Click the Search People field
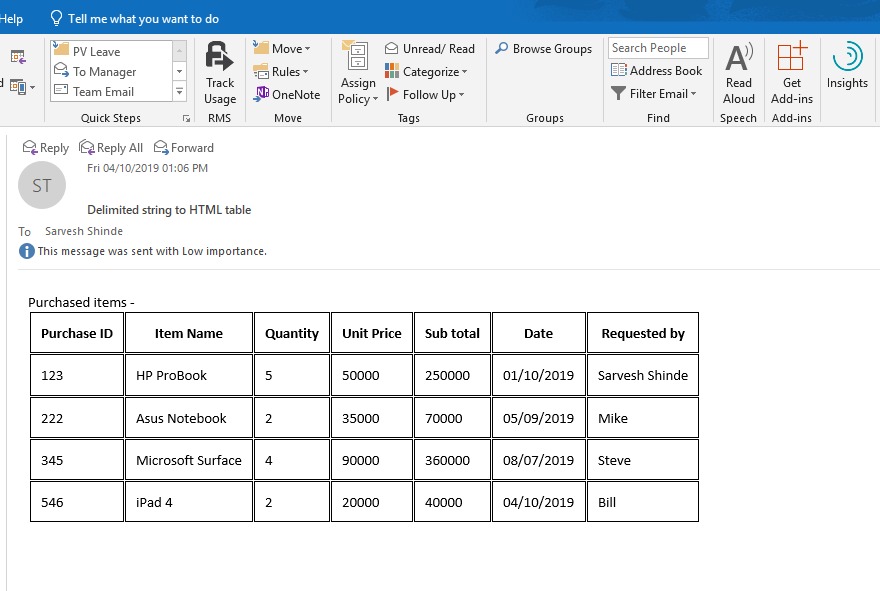 [x=657, y=47]
